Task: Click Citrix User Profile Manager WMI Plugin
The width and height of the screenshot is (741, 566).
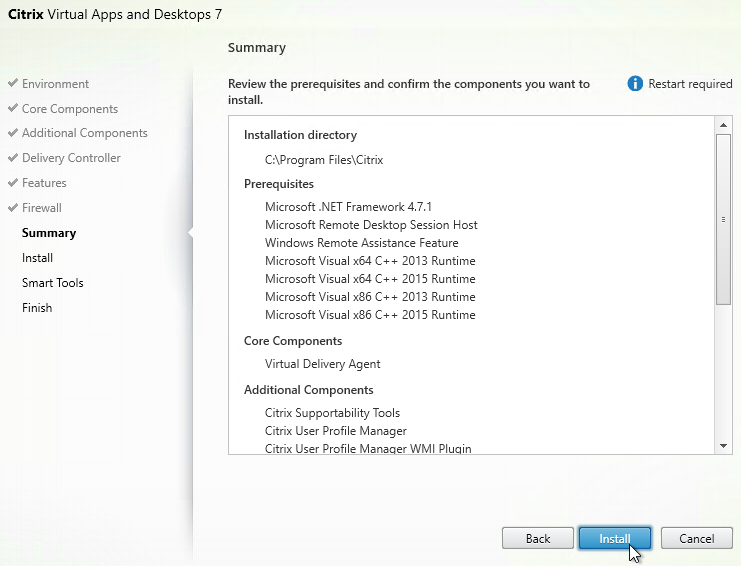Action: point(368,448)
